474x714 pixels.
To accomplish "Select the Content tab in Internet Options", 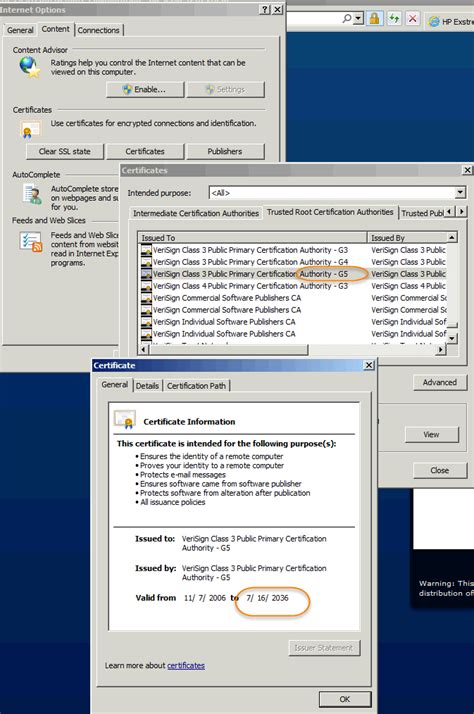I will tap(56, 29).
